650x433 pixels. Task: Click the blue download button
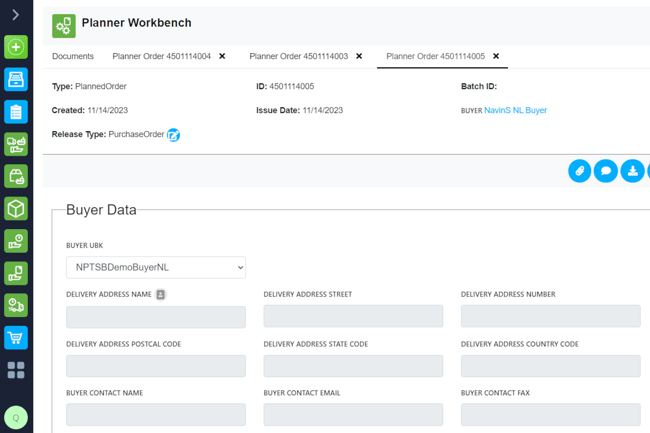pyautogui.click(x=632, y=171)
